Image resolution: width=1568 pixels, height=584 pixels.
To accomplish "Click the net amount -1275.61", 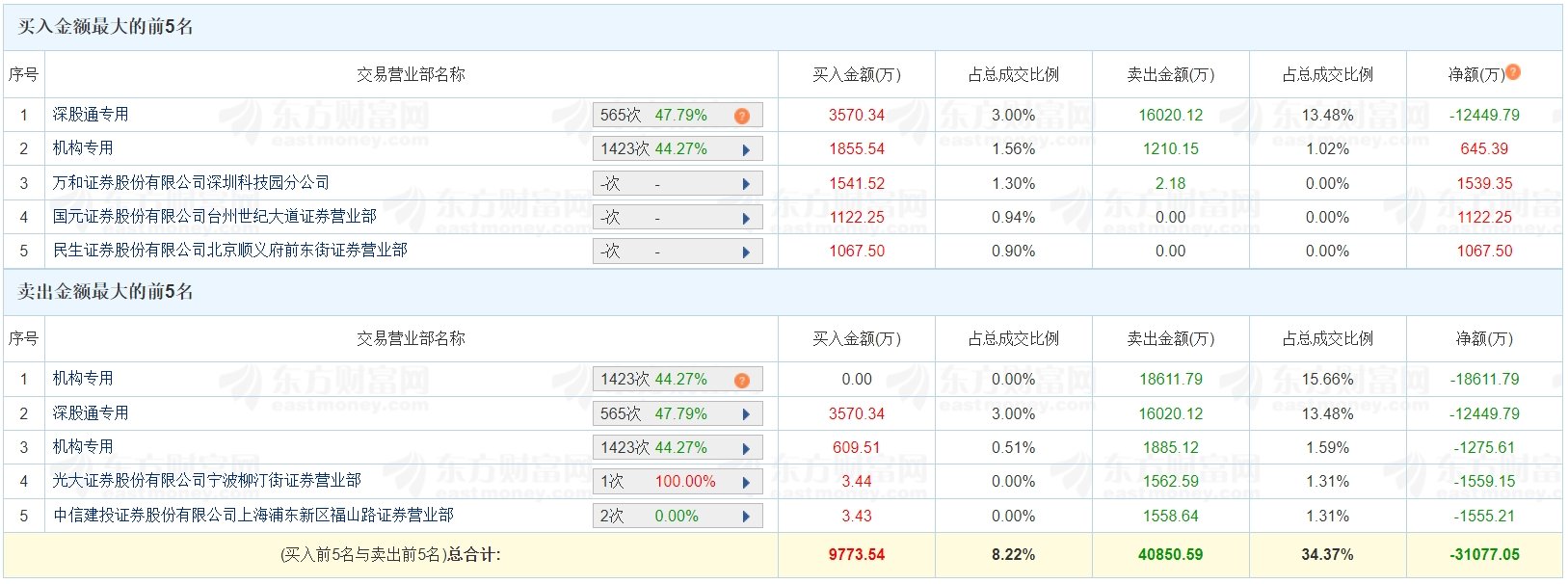I will coord(1485,448).
